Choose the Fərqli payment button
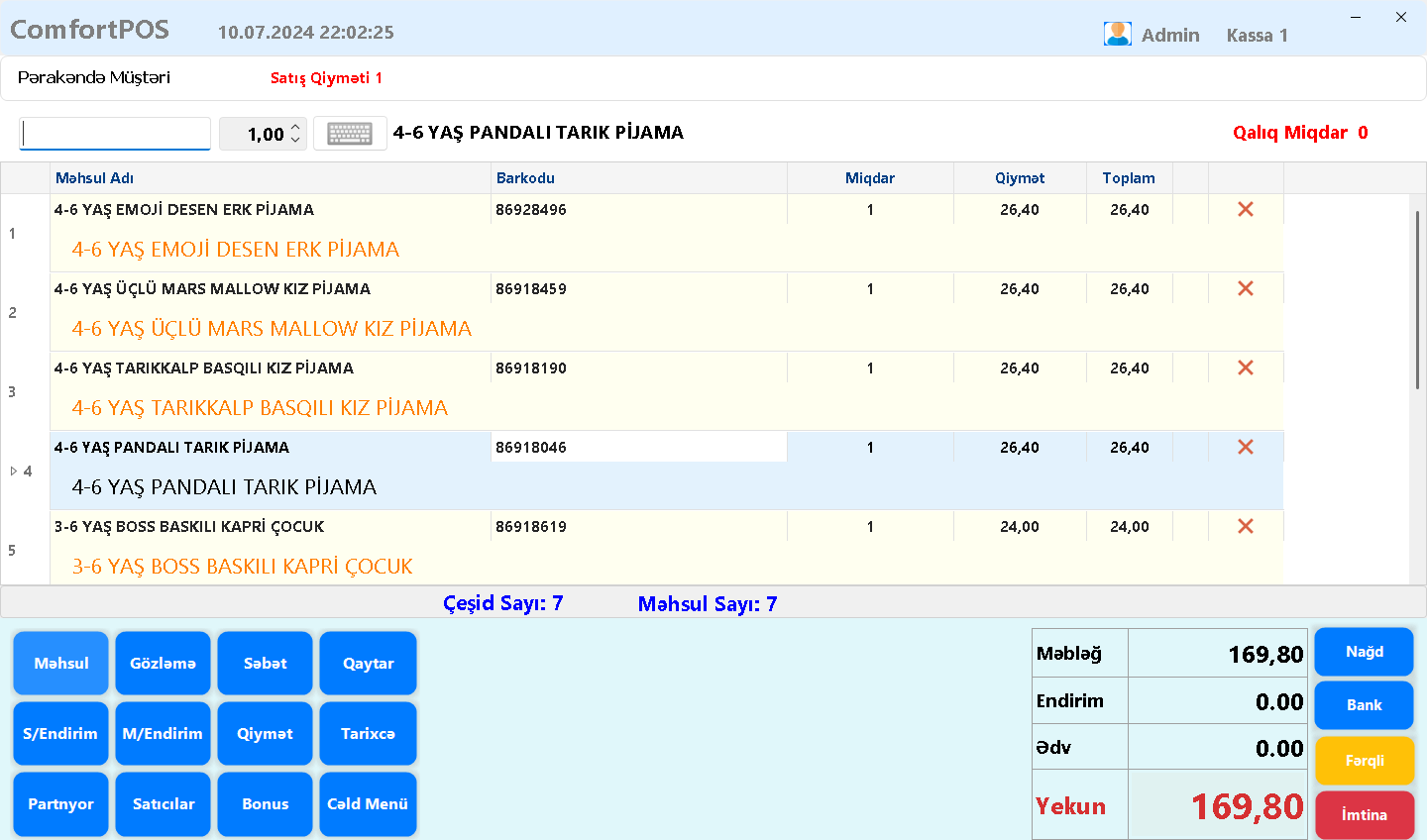Viewport: 1427px width, 840px height. (x=1365, y=761)
